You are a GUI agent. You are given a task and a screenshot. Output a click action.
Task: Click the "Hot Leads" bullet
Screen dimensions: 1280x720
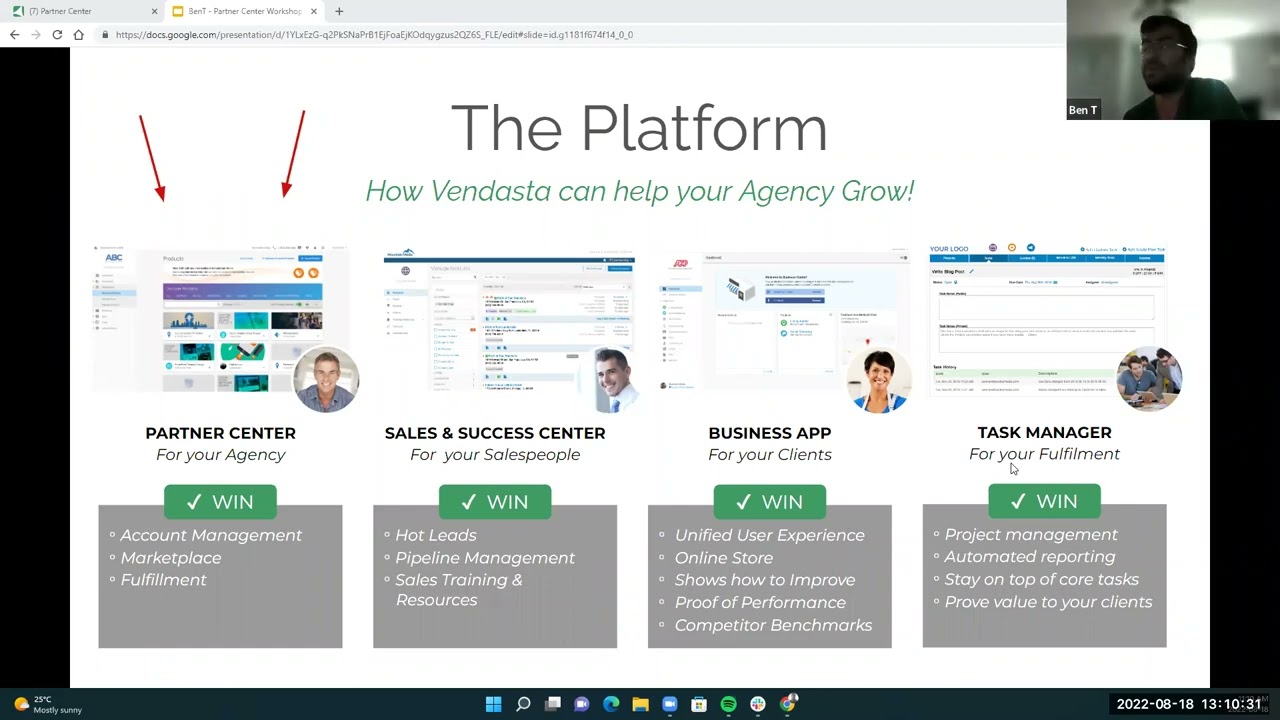(x=436, y=535)
